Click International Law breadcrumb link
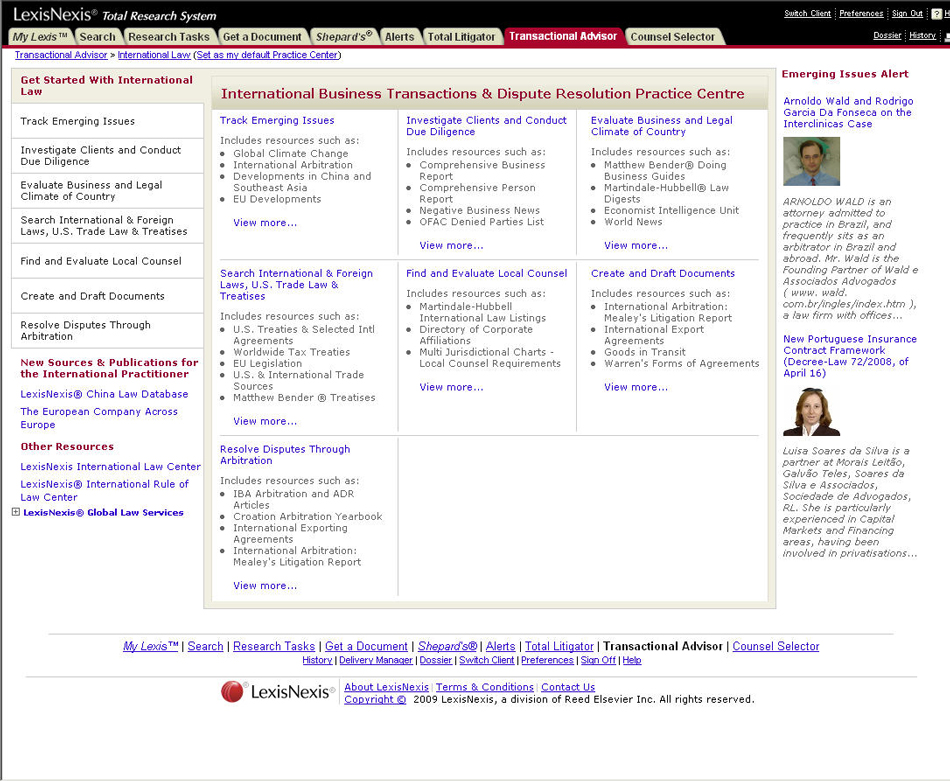950x781 pixels. [x=154, y=55]
